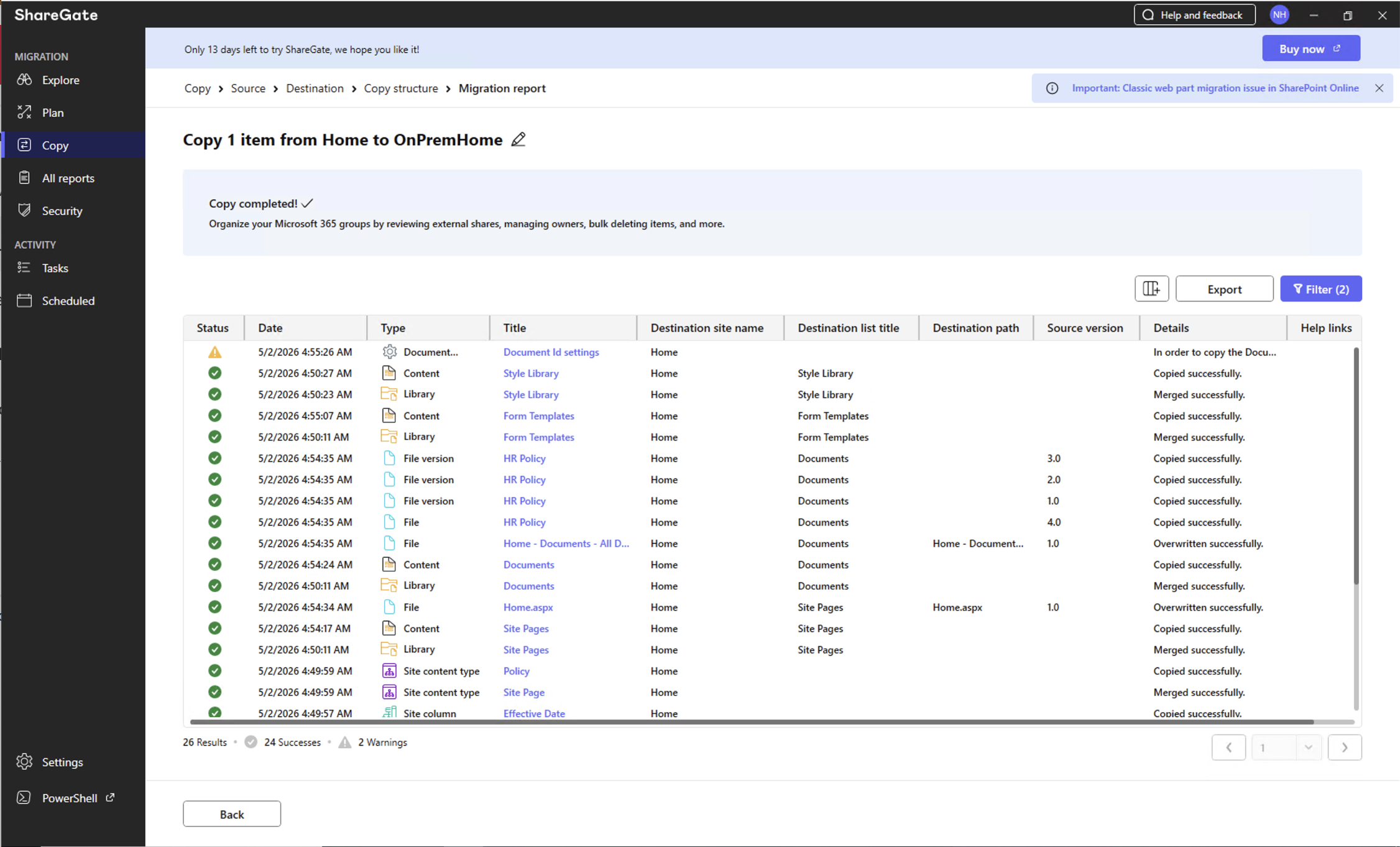Image resolution: width=1400 pixels, height=847 pixels.
Task: Open the Home - Documents - All D... link
Action: pyautogui.click(x=566, y=544)
